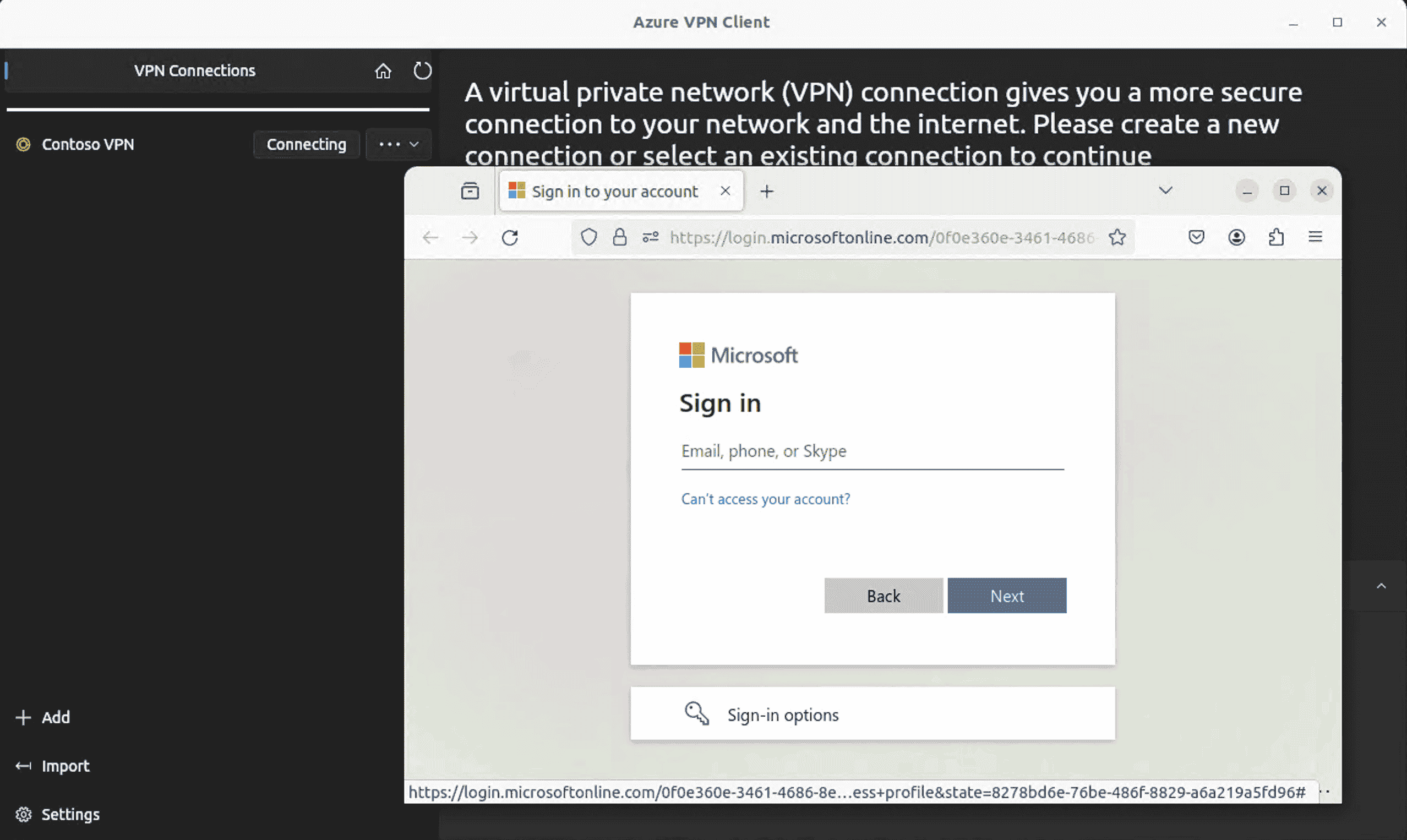
Task: Focus the Email, phone, or Skype field
Action: coord(872,452)
